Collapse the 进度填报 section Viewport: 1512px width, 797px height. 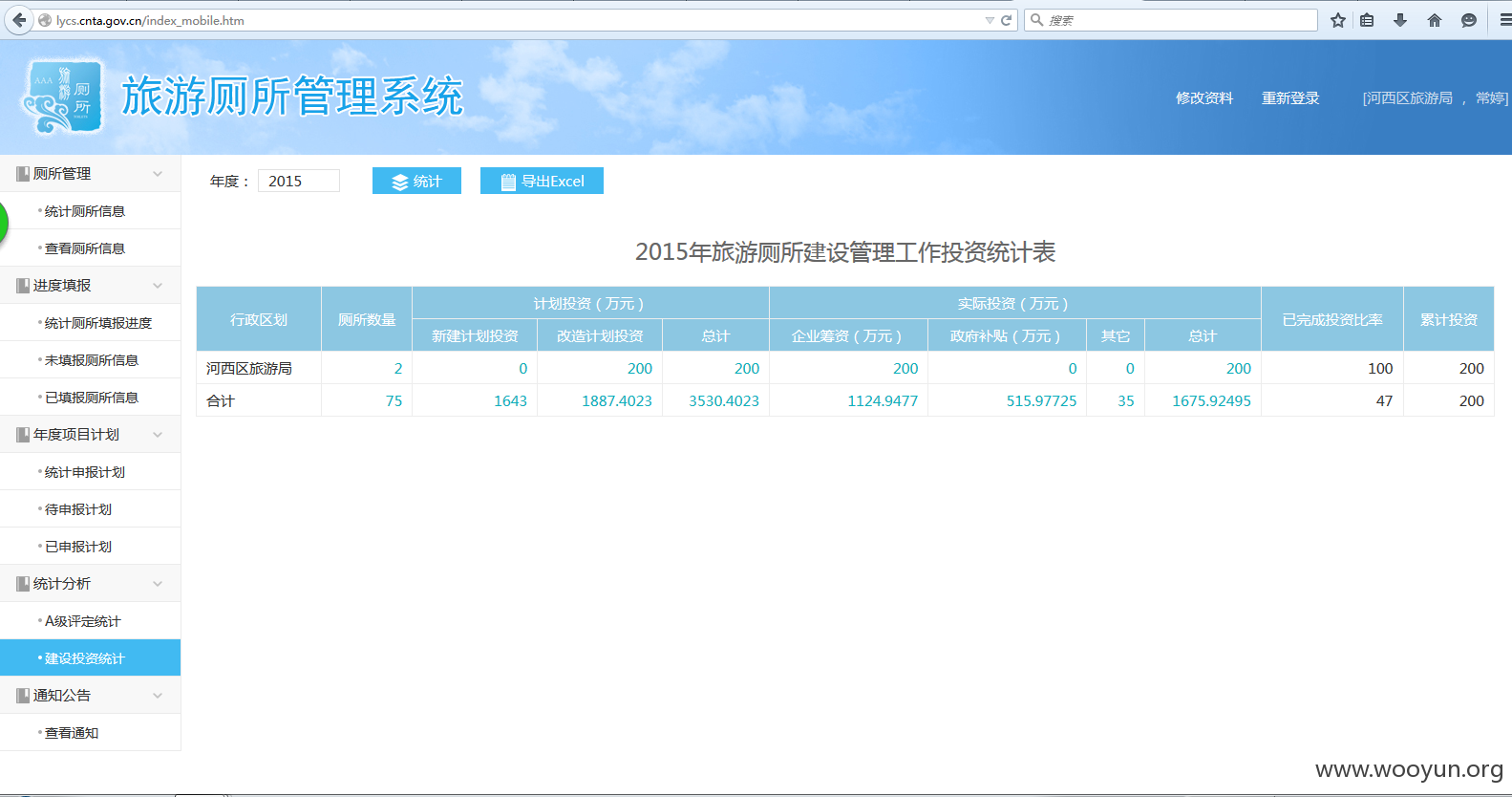158,285
